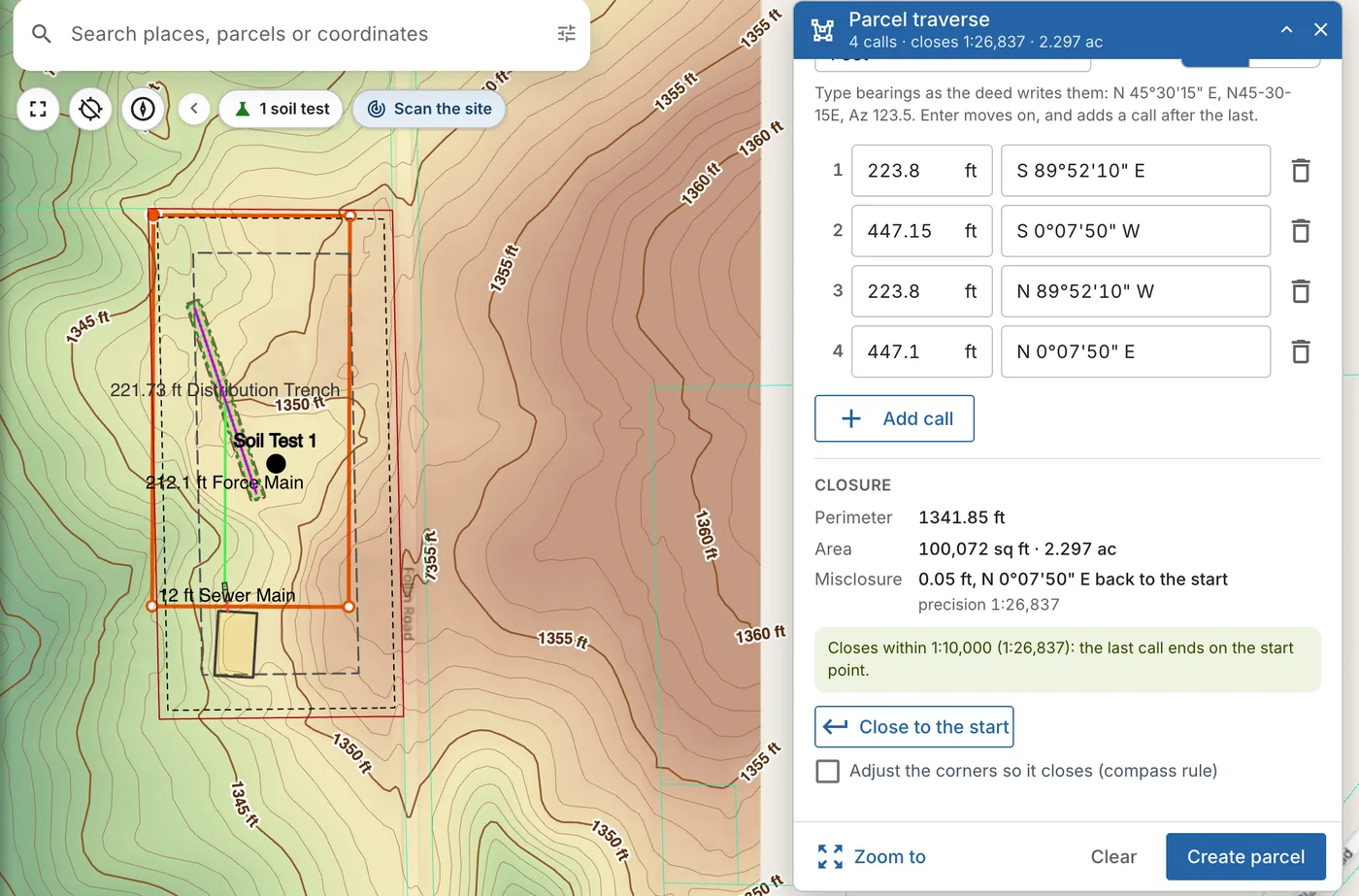The height and width of the screenshot is (896, 1359).
Task: Click the Zoom to button
Action: pos(871,856)
